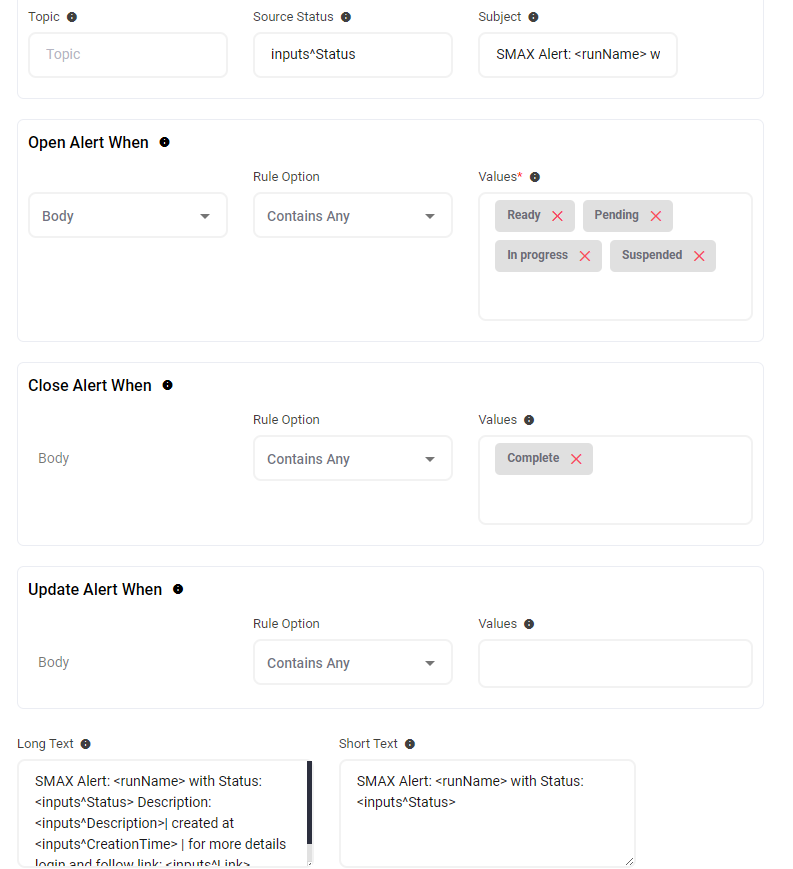Click the Update Alert Values field

click(x=615, y=663)
